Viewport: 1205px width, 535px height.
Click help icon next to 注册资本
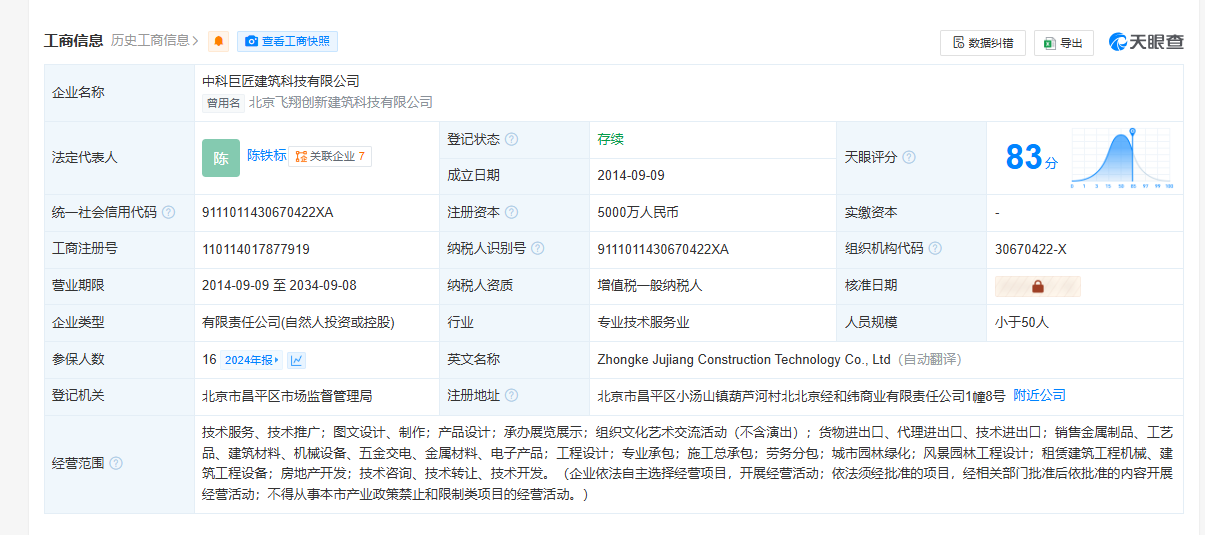point(511,212)
